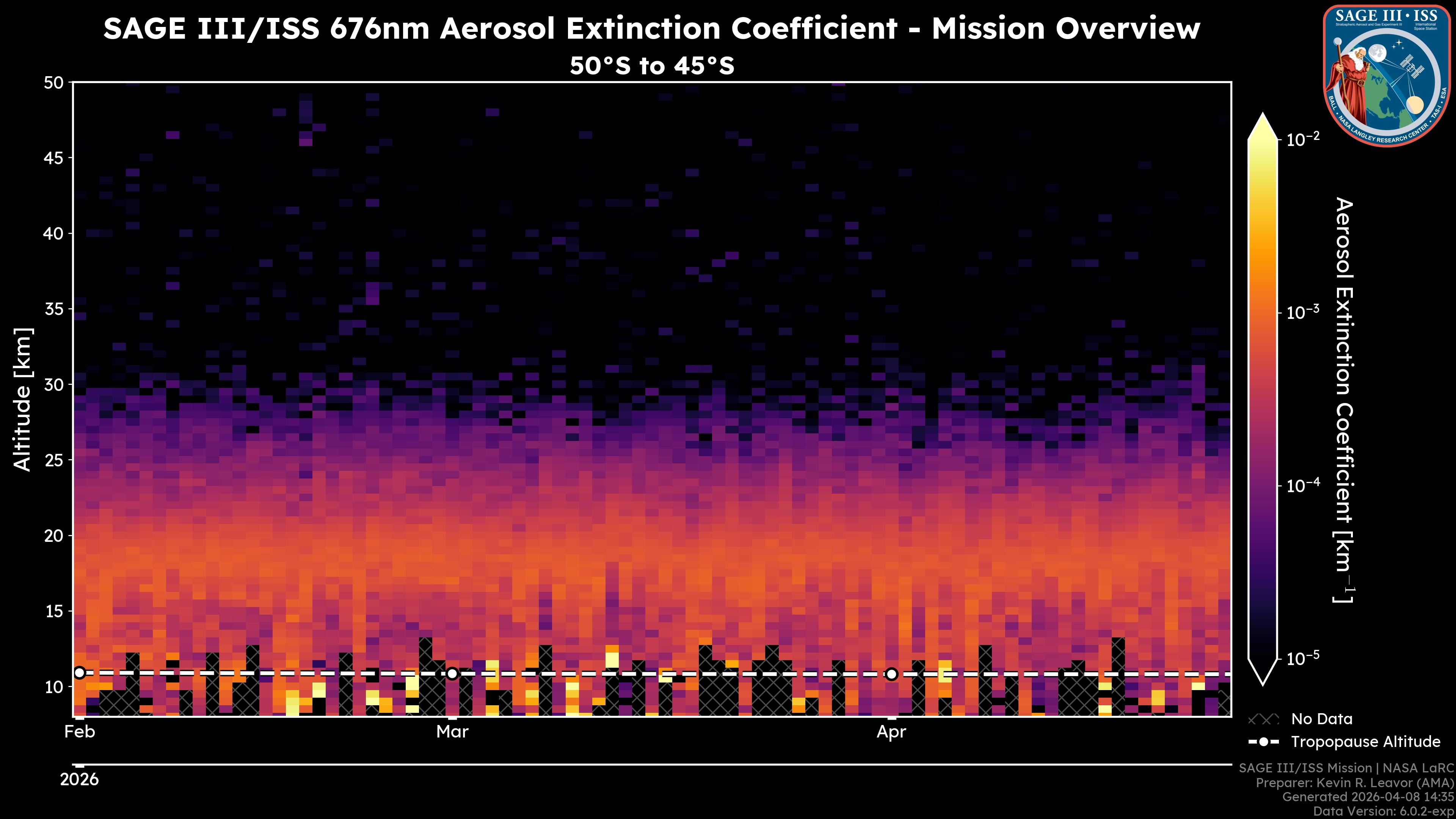1456x819 pixels.
Task: Click the colorbar bottom arrow tip
Action: (x=1263, y=682)
